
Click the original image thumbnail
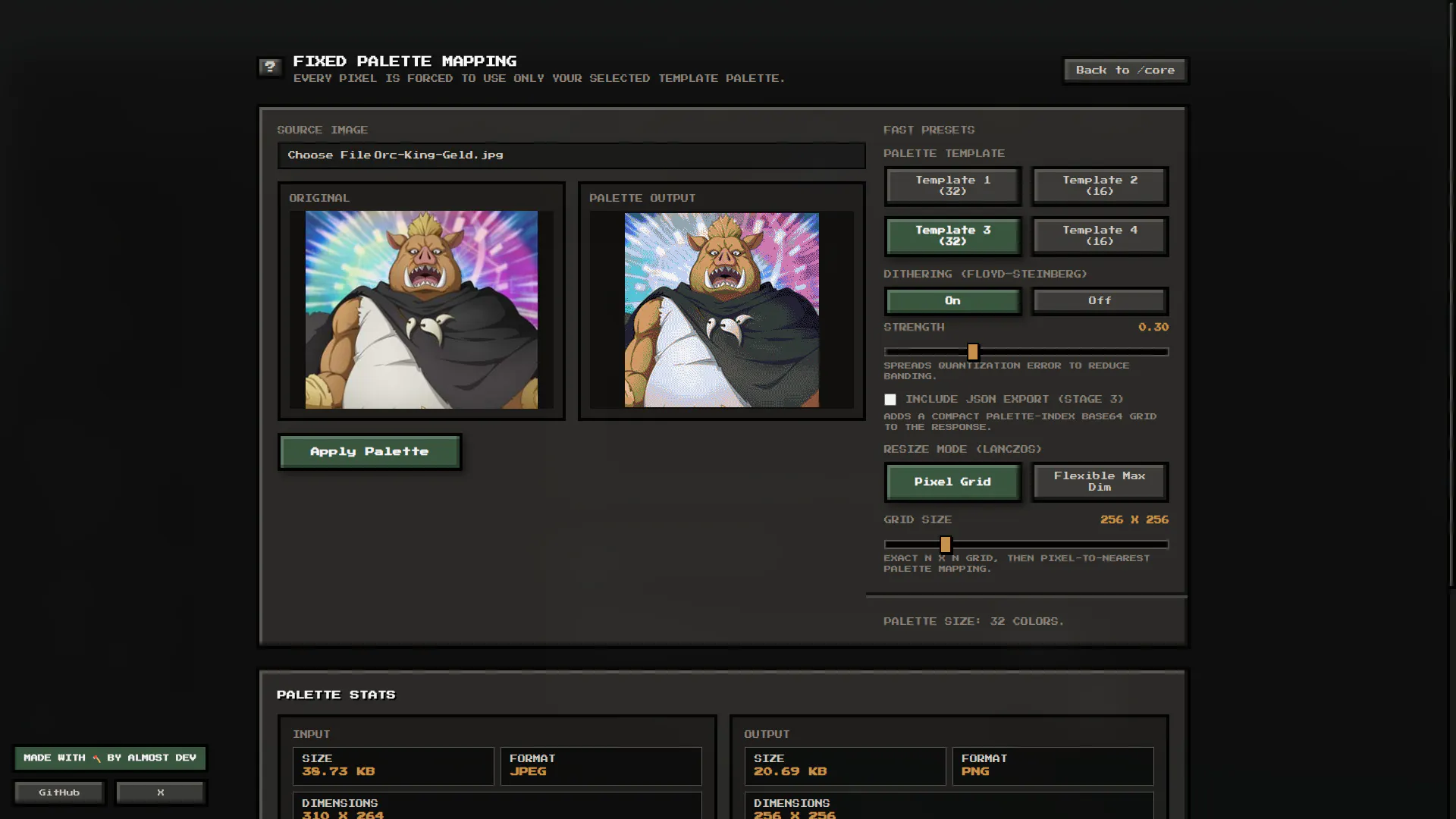pyautogui.click(x=422, y=309)
